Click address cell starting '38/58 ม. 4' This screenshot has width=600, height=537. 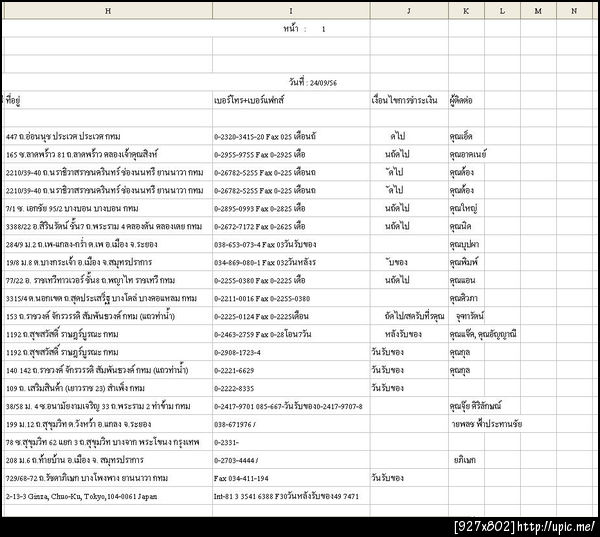pyautogui.click(x=108, y=406)
